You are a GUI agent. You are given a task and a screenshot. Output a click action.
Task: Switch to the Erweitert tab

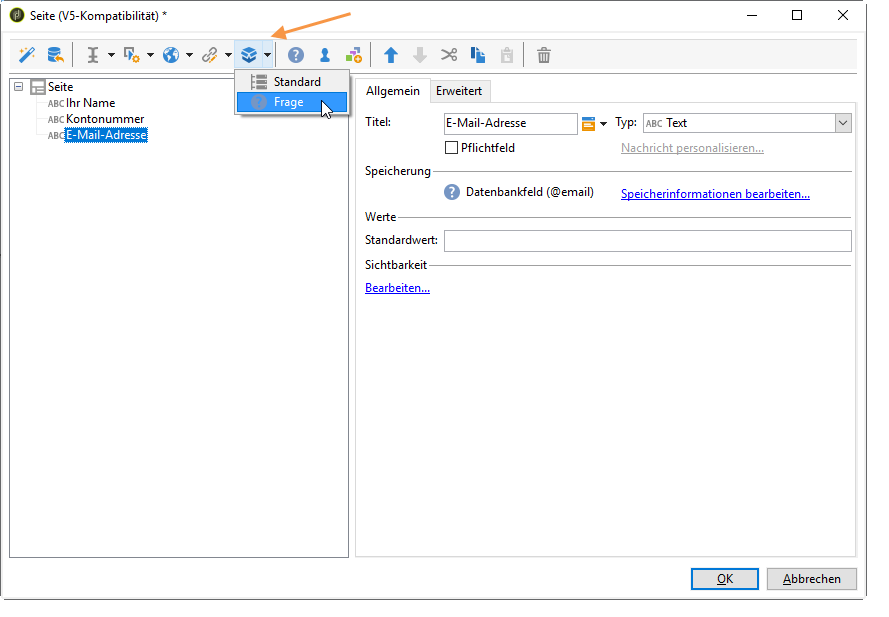click(x=459, y=91)
